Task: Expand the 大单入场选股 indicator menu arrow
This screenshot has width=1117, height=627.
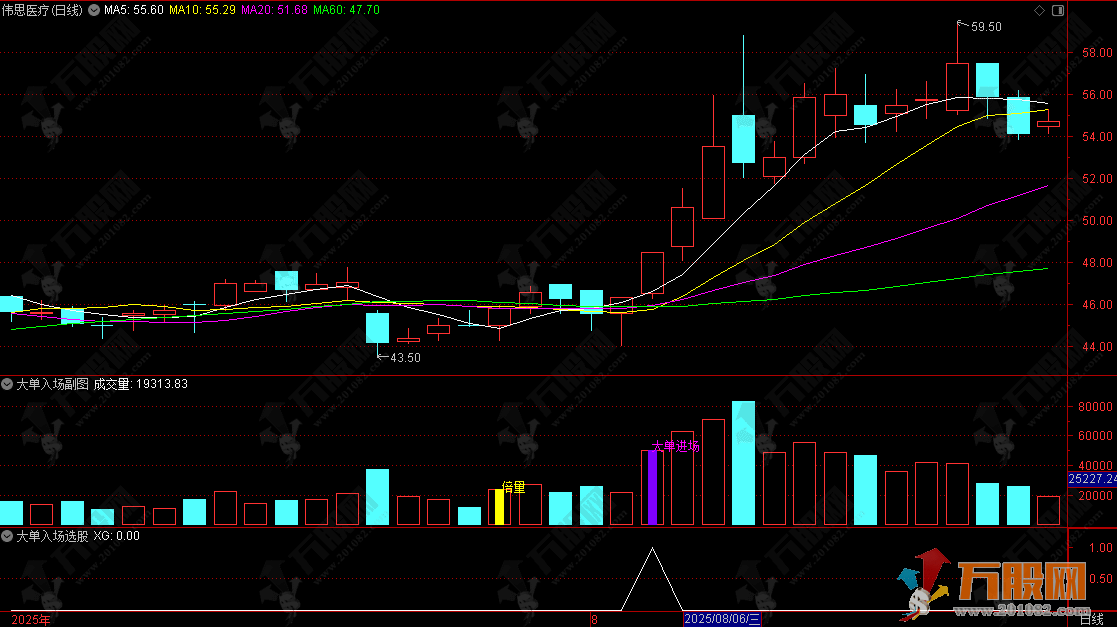Action: point(7,536)
